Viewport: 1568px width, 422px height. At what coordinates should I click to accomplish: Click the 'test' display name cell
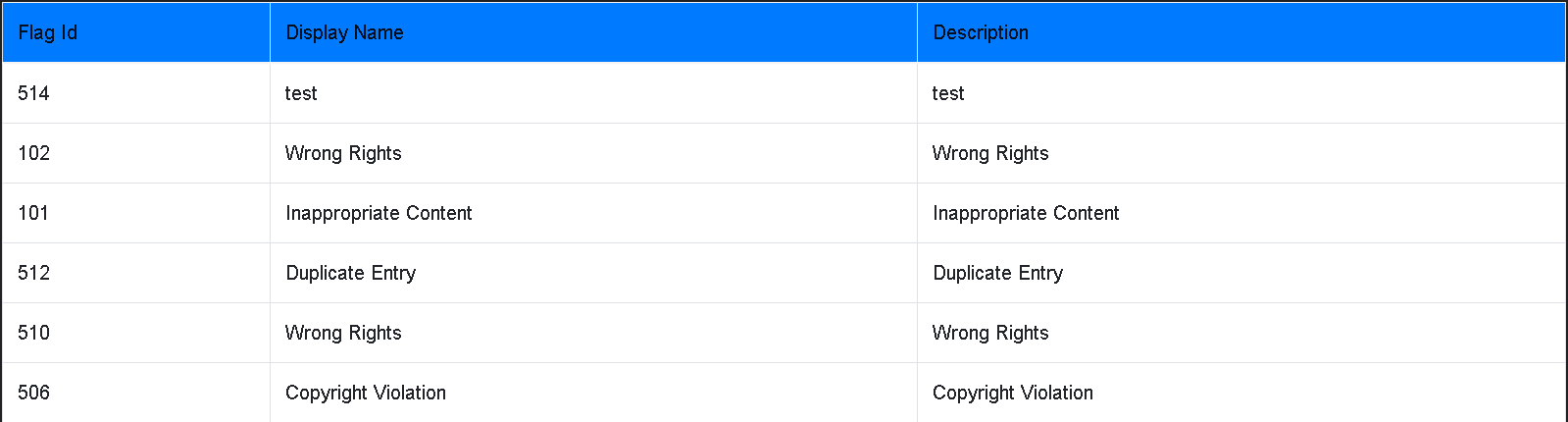(x=593, y=93)
